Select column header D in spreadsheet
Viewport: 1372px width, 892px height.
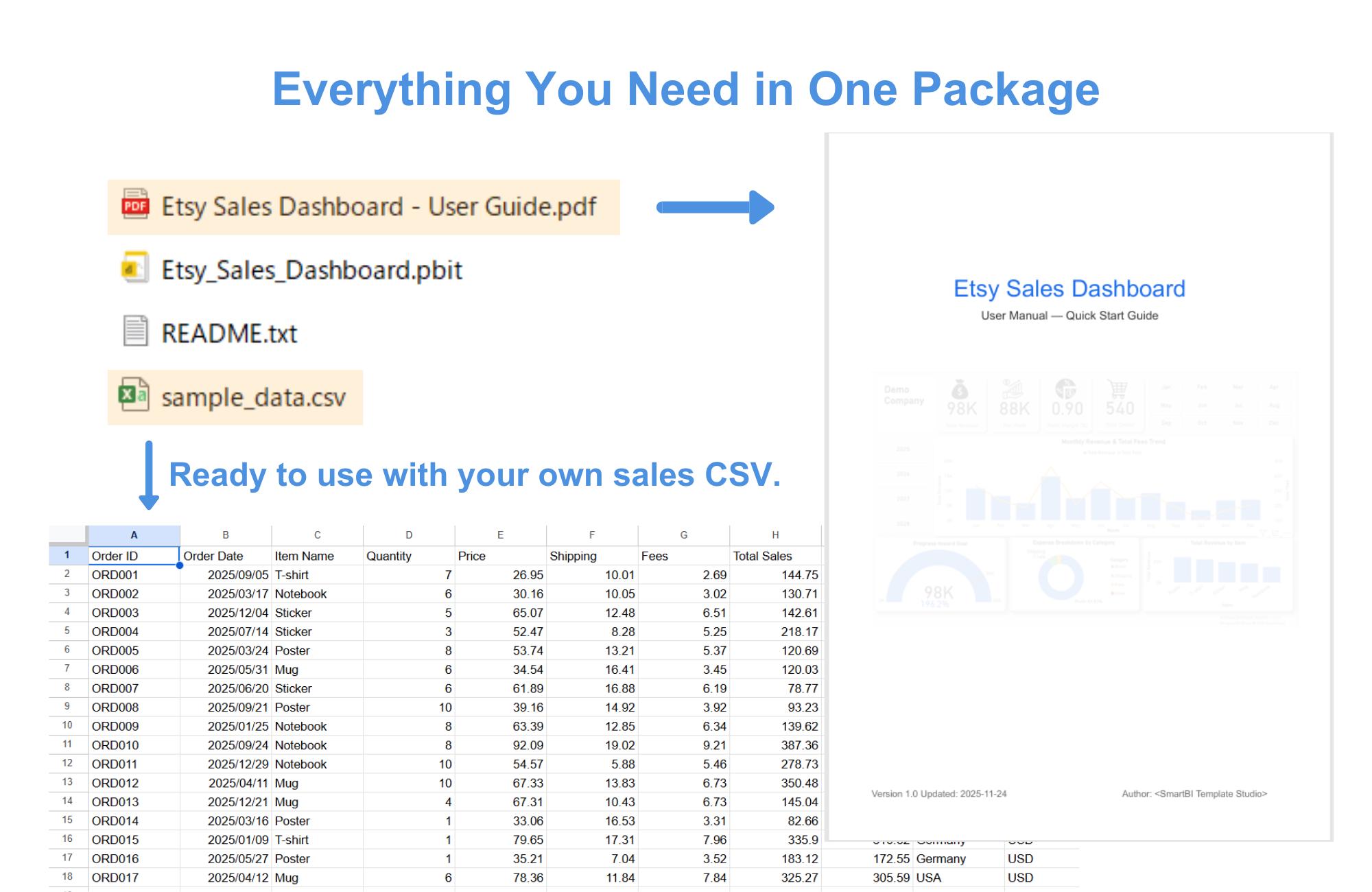pos(409,535)
